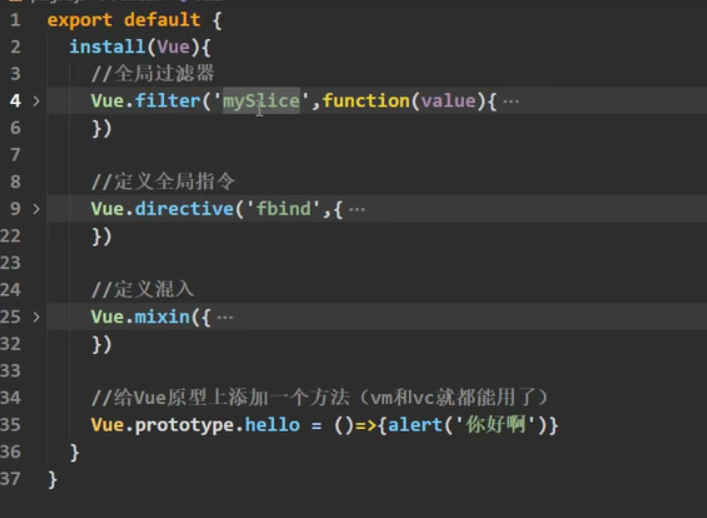Click line number 35 in gutter
Image resolution: width=707 pixels, height=518 pixels.
tap(10, 425)
